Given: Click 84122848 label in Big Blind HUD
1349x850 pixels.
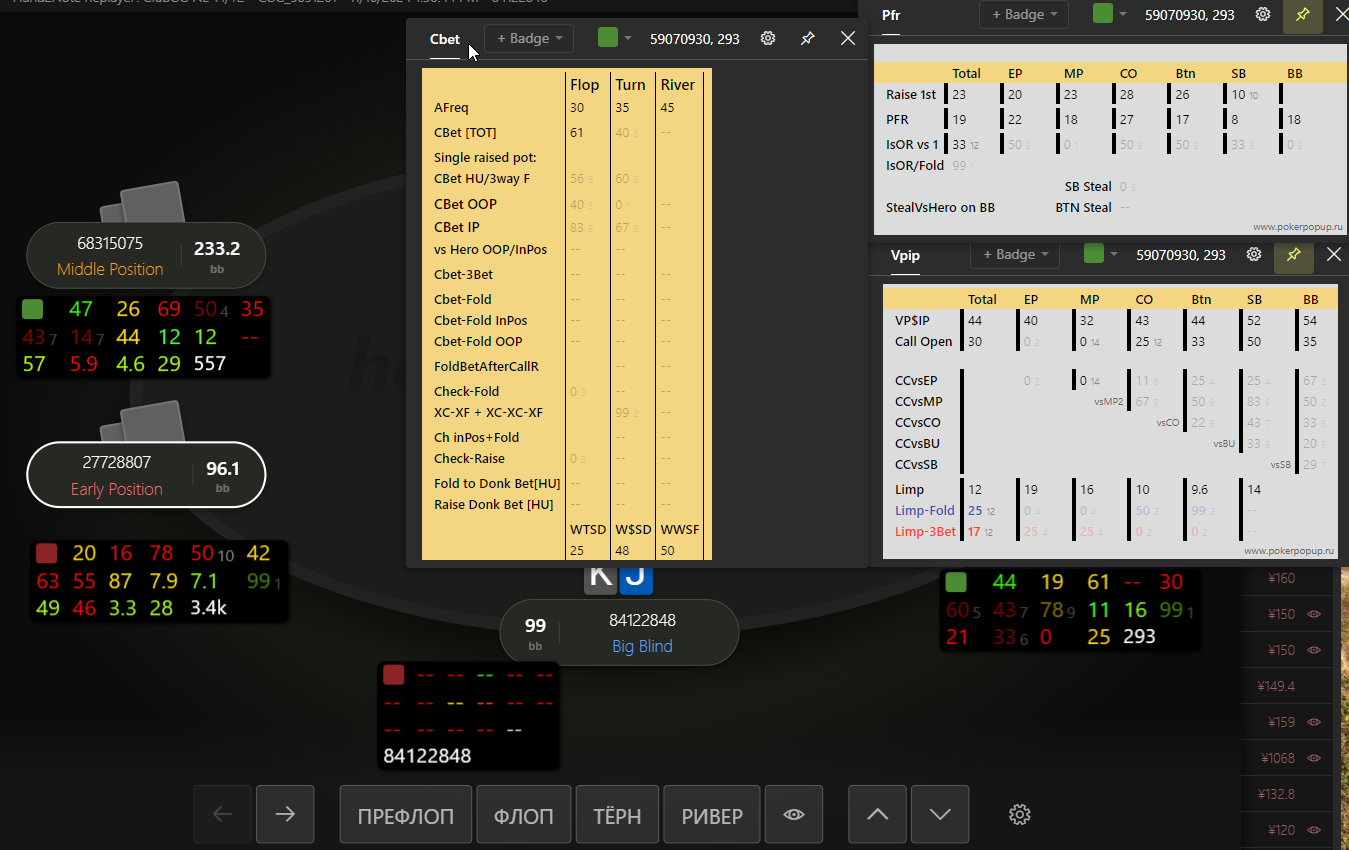Looking at the screenshot, I should [x=427, y=756].
